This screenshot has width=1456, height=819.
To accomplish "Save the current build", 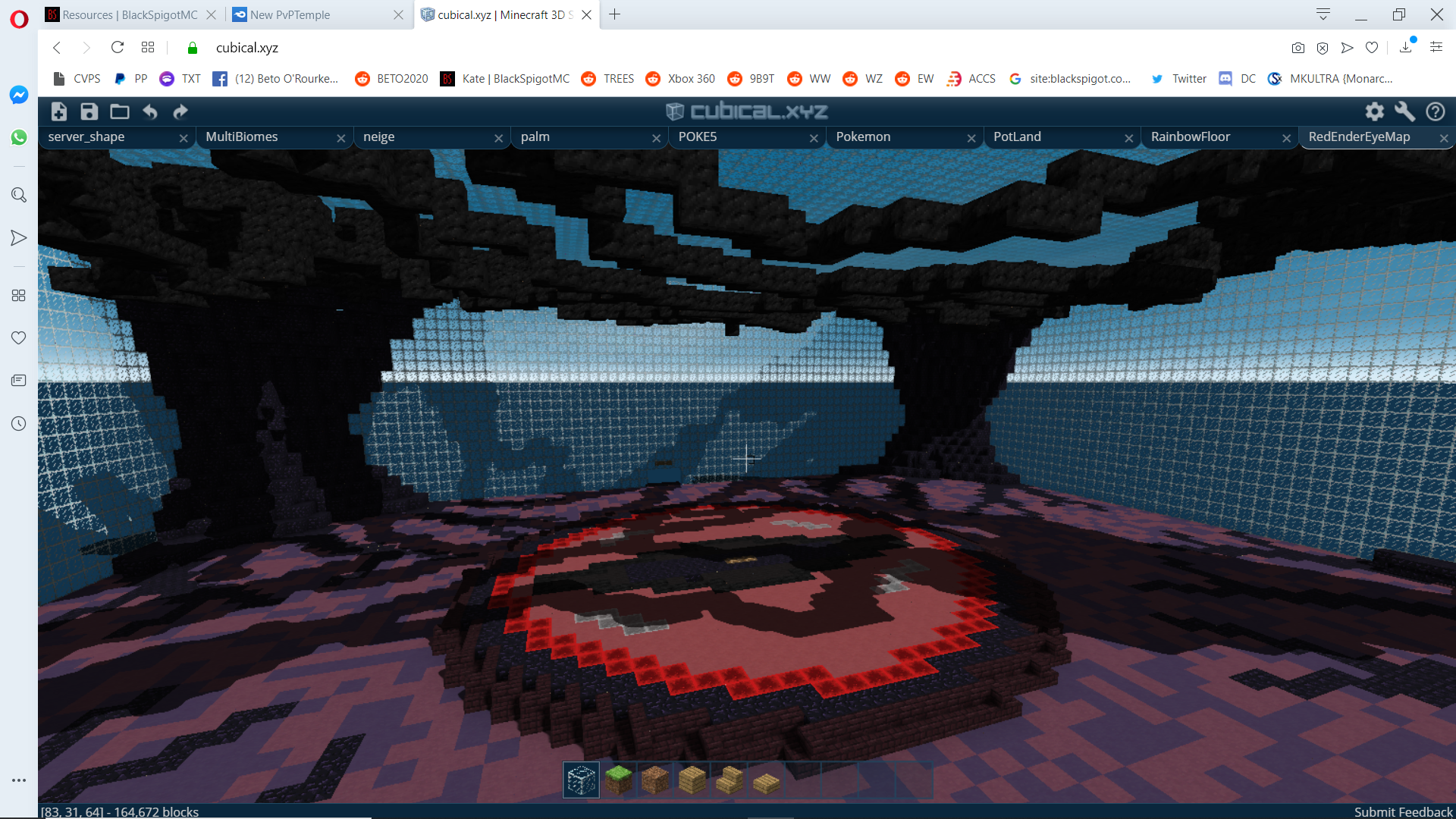I will point(89,111).
